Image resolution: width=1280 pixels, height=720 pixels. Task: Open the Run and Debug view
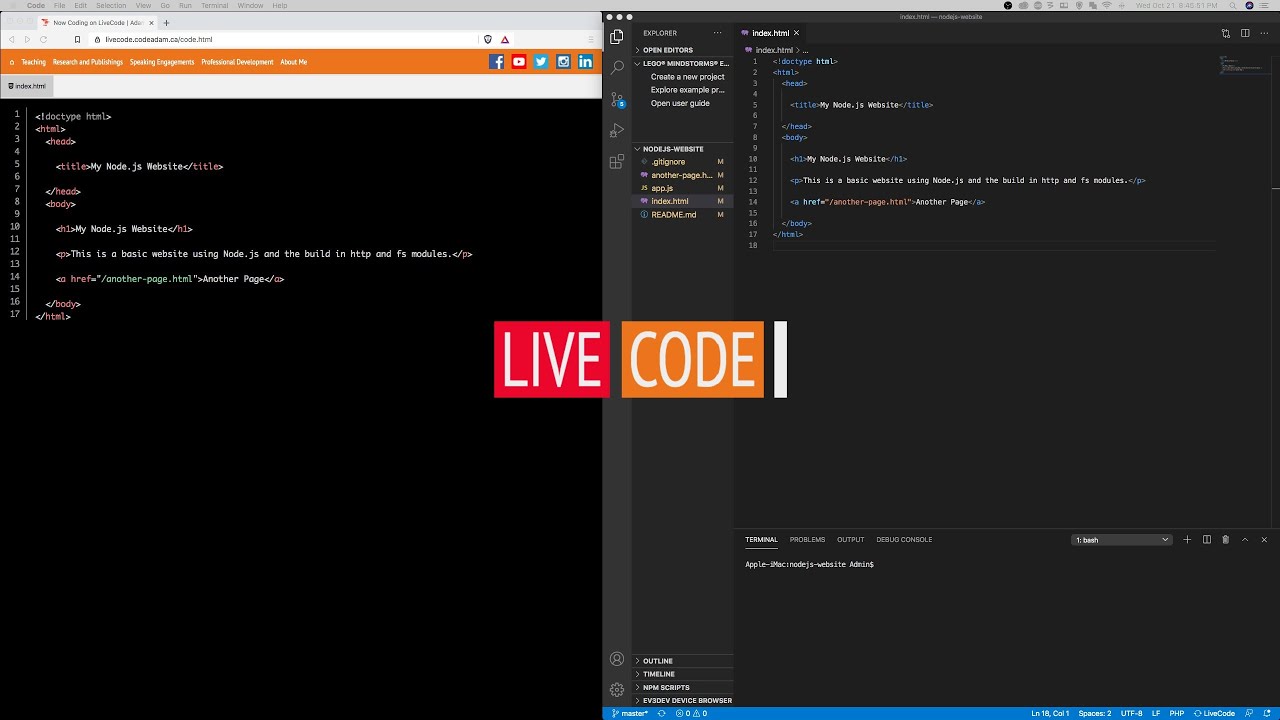coord(617,130)
